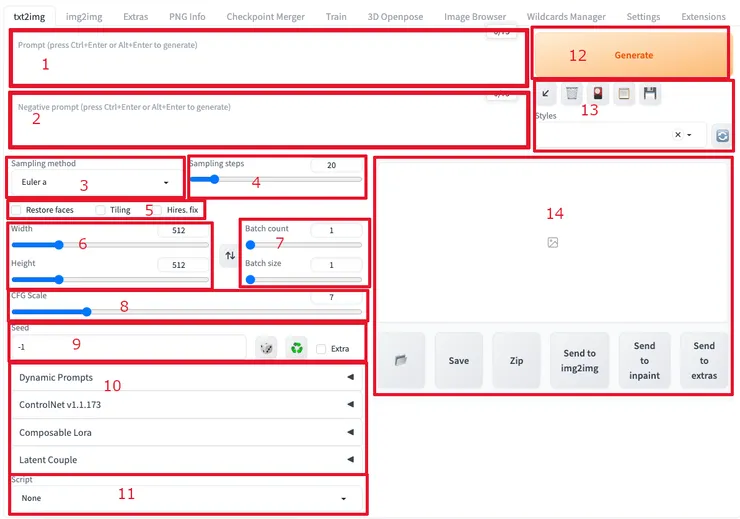Open the Extensions tab
The height and width of the screenshot is (519, 740).
tap(703, 17)
